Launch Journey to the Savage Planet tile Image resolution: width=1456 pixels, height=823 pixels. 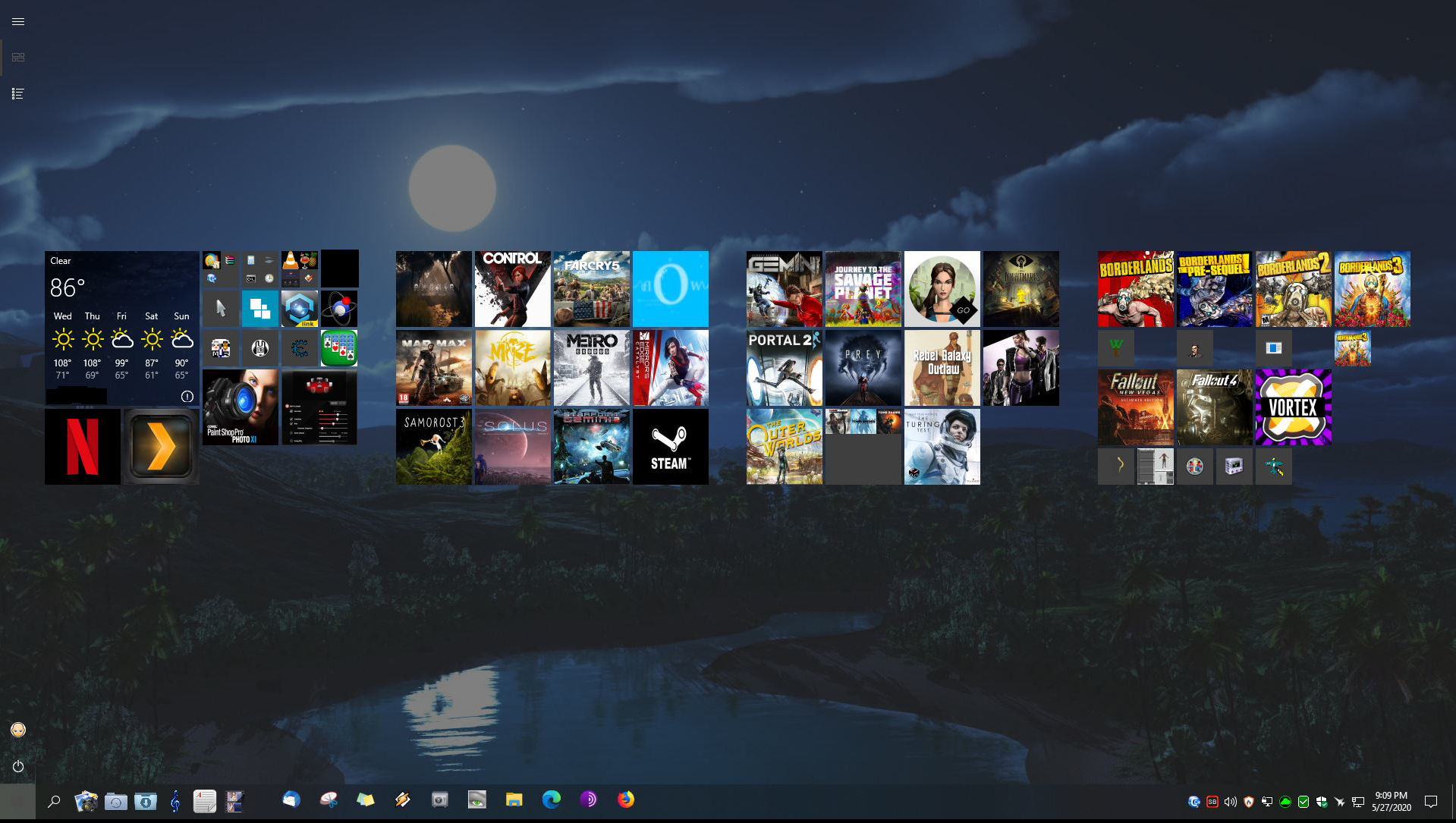point(863,289)
